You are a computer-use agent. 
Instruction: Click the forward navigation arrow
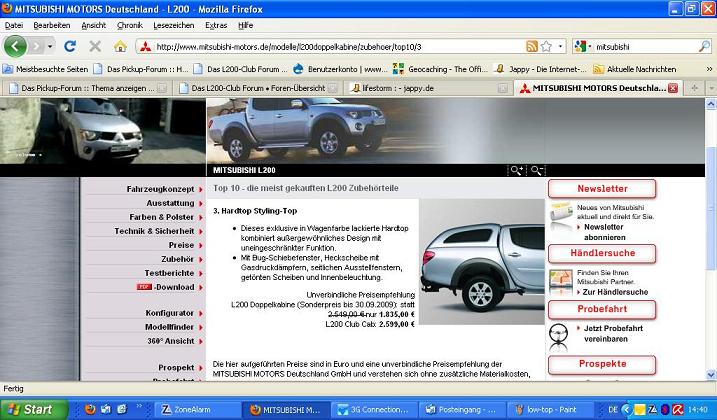click(x=36, y=46)
